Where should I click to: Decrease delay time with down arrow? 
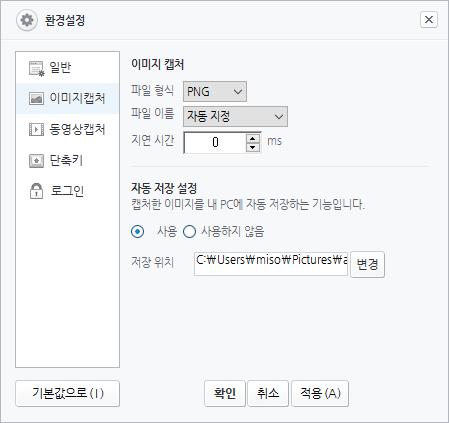point(253,147)
